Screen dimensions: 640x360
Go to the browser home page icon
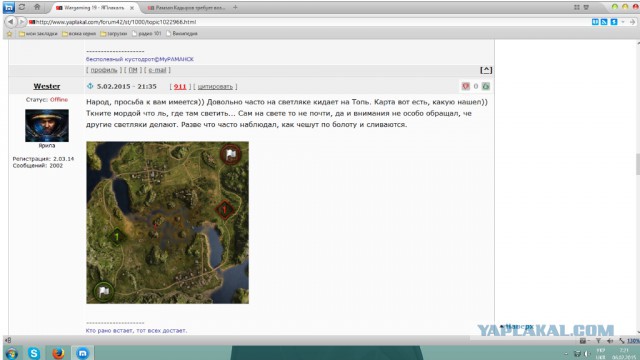coord(37,7)
